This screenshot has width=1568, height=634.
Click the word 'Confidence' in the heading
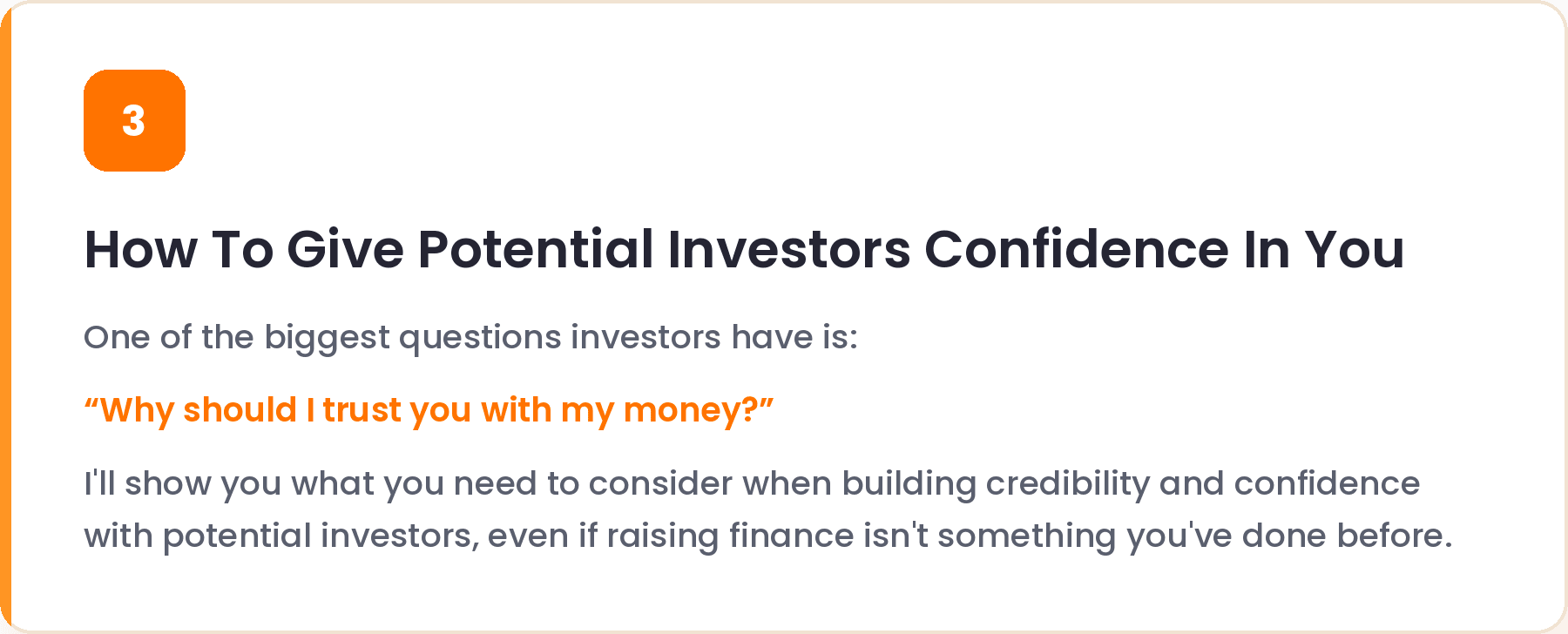[1077, 250]
